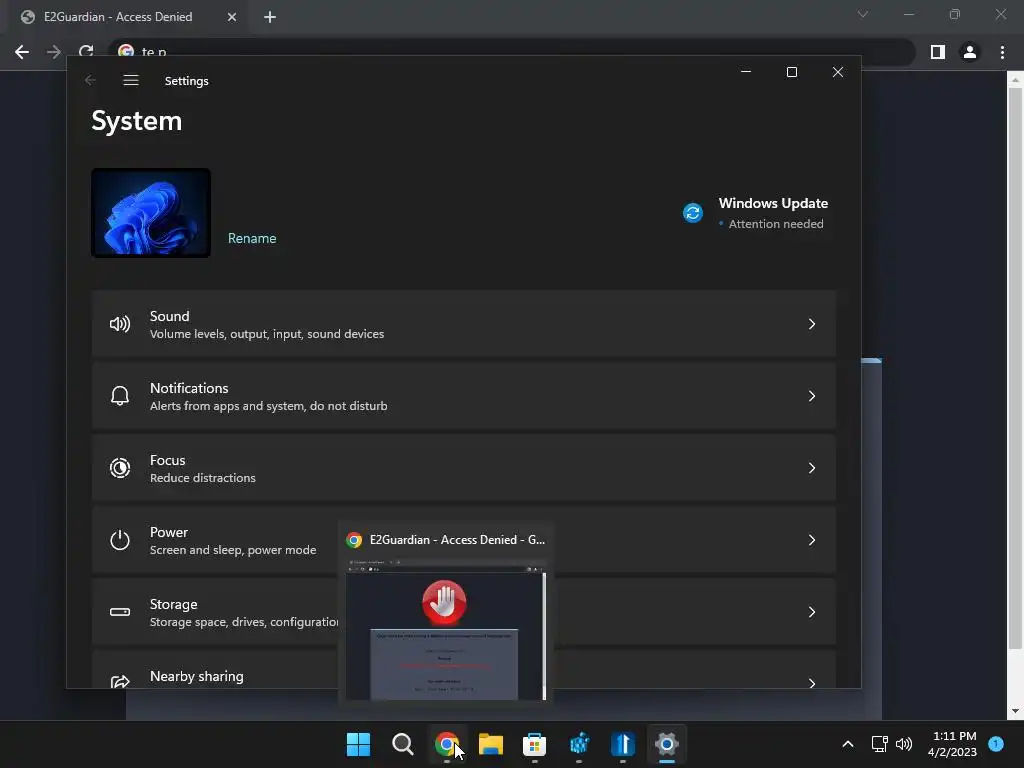Expand the Storage row chevron
The width and height of the screenshot is (1024, 768).
click(812, 612)
